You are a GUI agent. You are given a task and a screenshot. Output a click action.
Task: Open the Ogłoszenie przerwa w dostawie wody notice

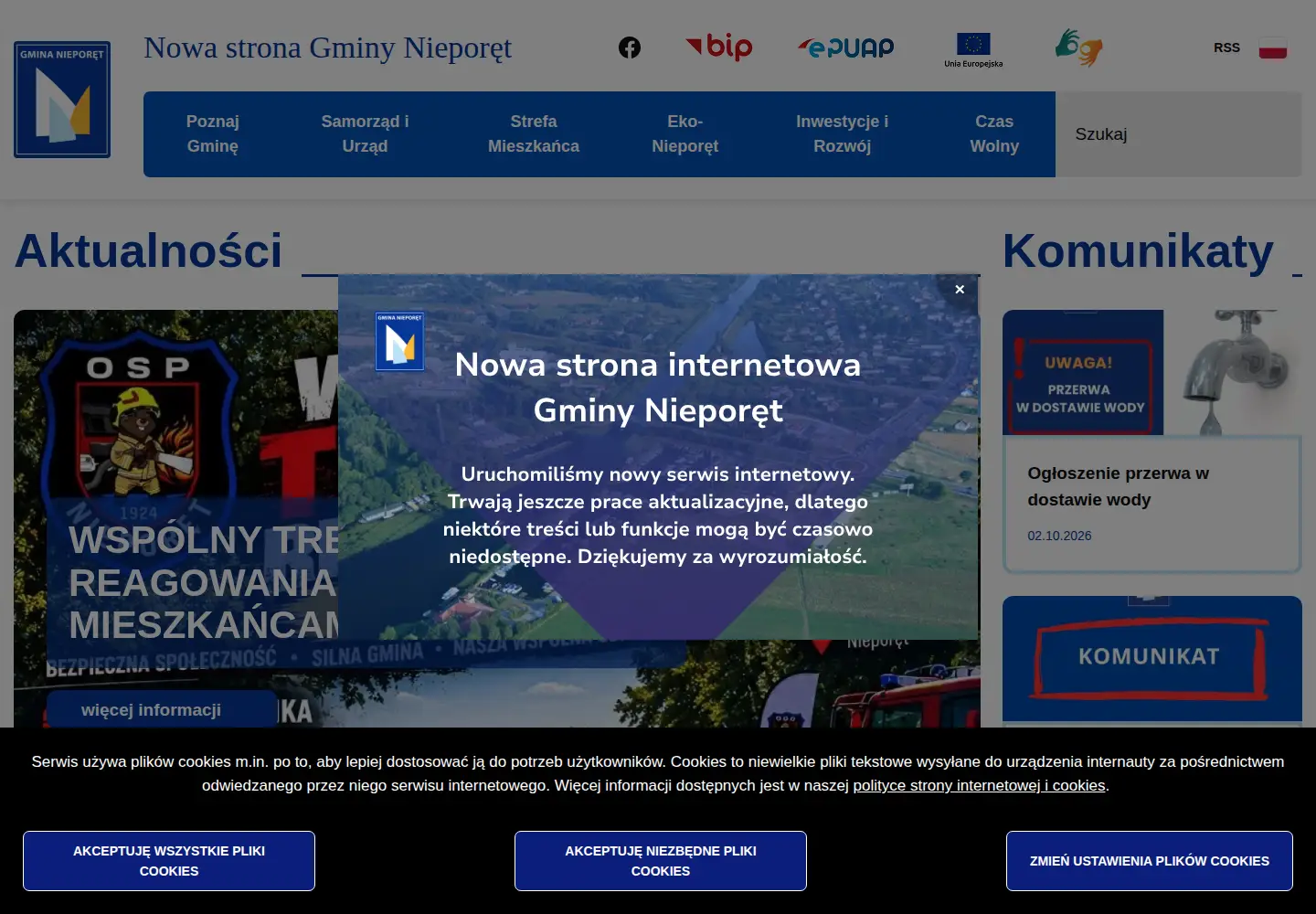(x=1118, y=486)
